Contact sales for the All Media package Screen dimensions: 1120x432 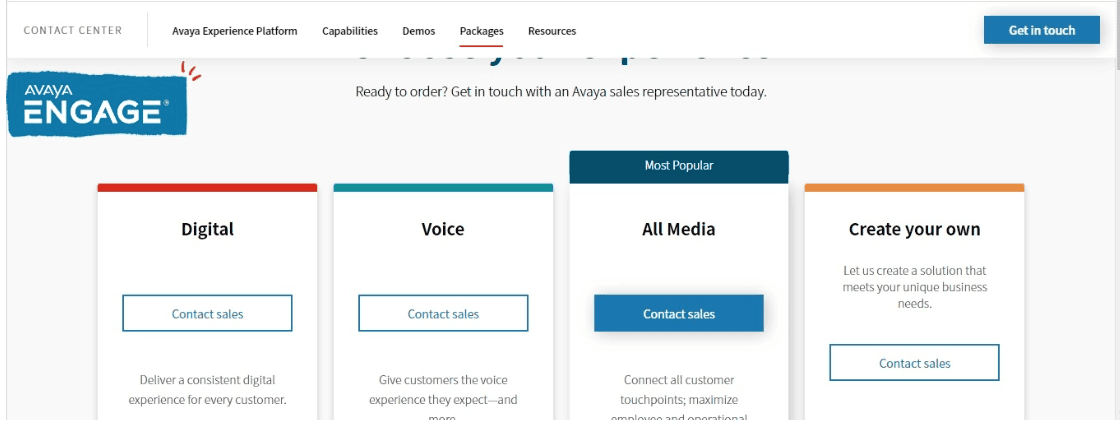tap(679, 313)
